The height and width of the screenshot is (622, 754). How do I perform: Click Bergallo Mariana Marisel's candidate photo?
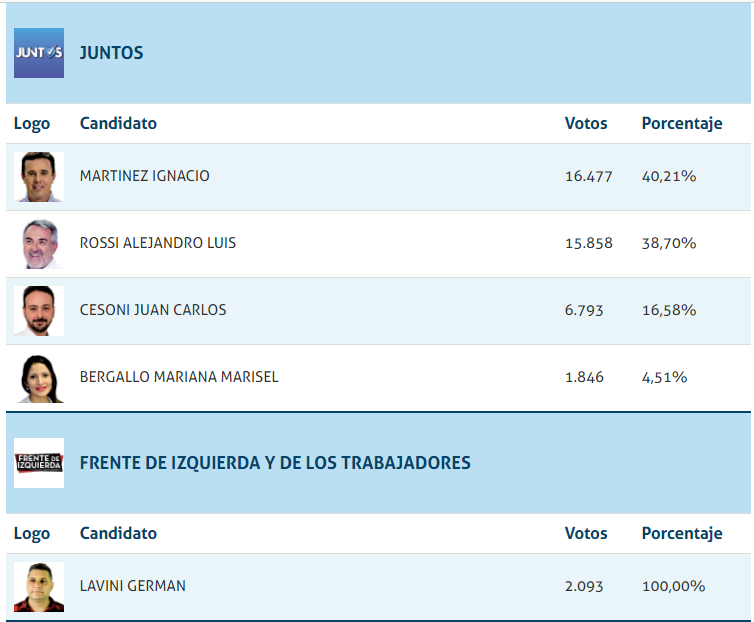coord(39,378)
